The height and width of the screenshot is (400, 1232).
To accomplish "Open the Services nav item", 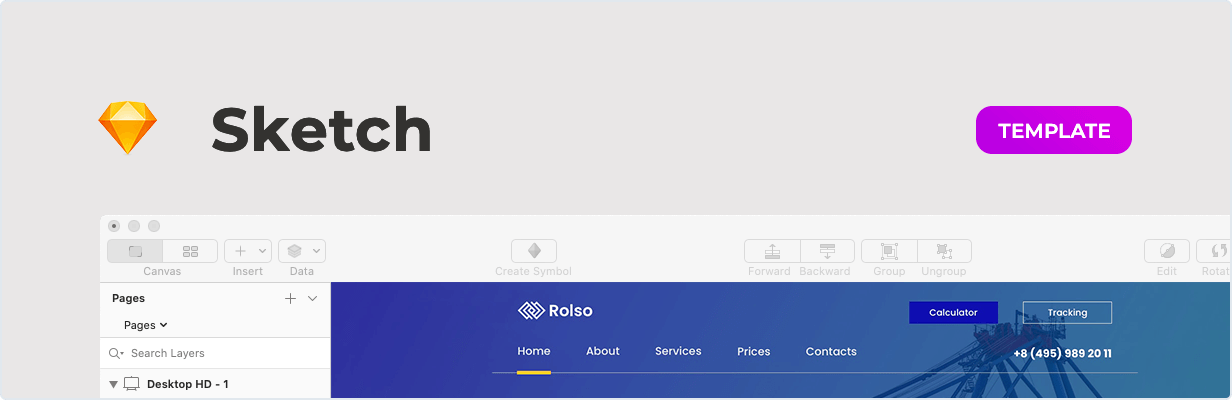I will pyautogui.click(x=678, y=351).
